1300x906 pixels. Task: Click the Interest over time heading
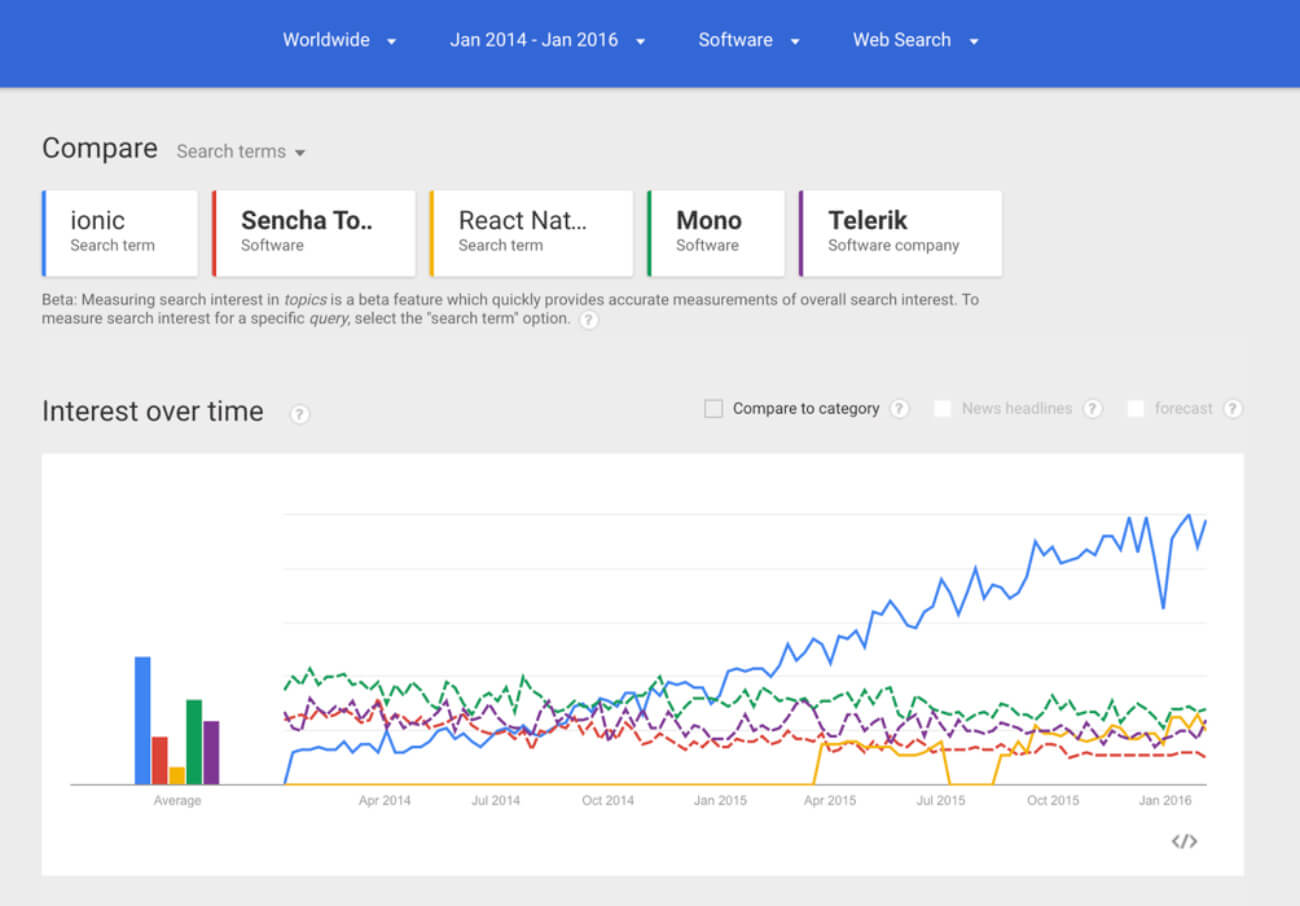pyautogui.click(x=153, y=412)
